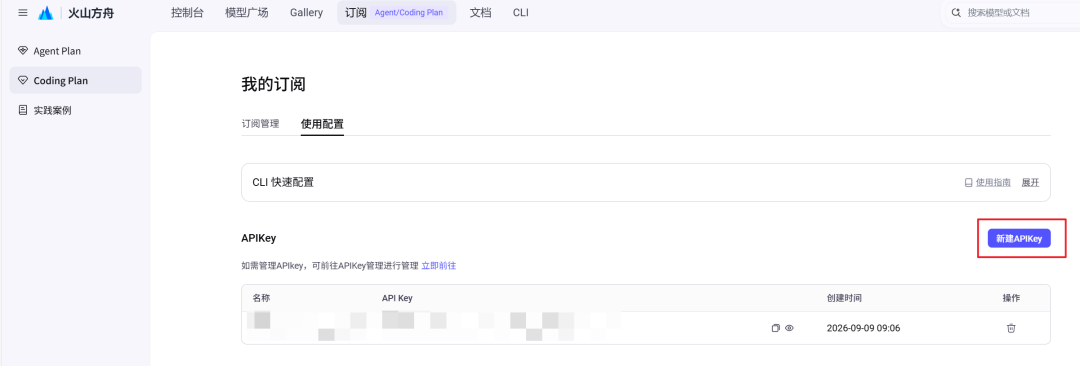Open the Gallery navigation item

tap(307, 12)
